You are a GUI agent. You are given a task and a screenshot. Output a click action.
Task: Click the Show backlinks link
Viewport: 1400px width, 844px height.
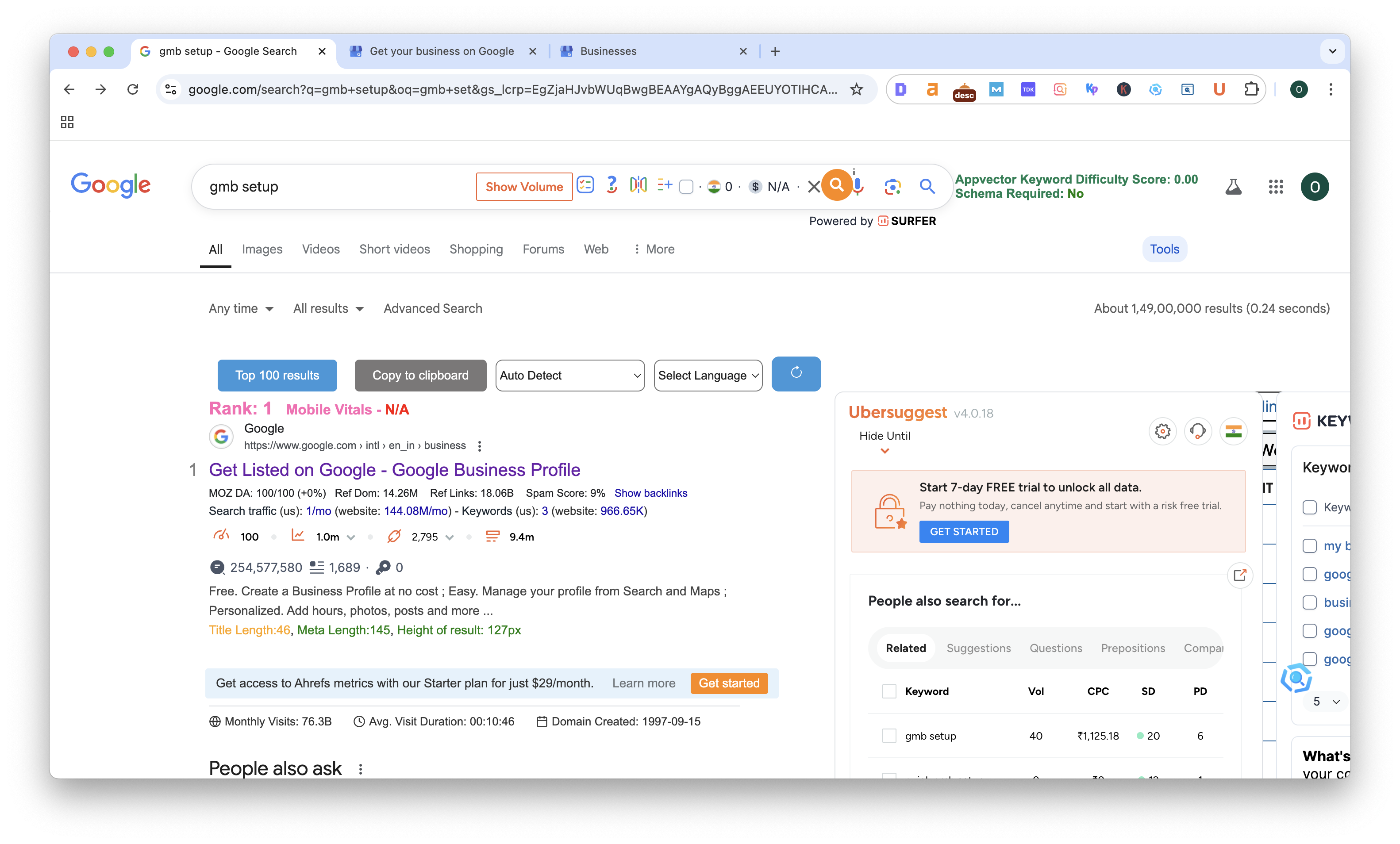(x=650, y=493)
